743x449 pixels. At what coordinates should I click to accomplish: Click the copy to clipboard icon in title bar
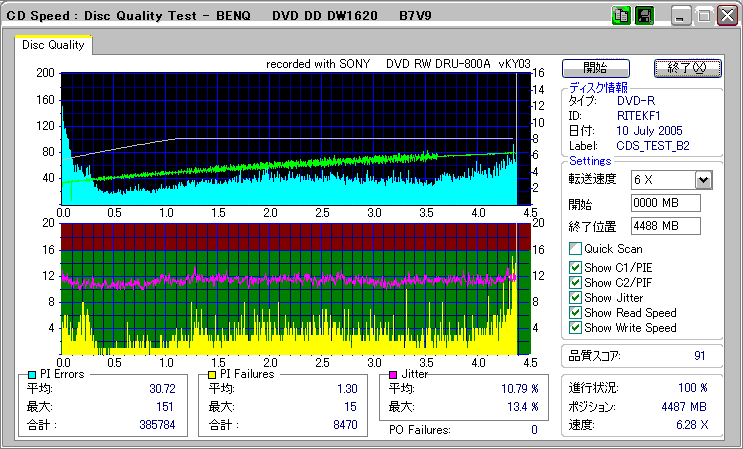[x=621, y=16]
